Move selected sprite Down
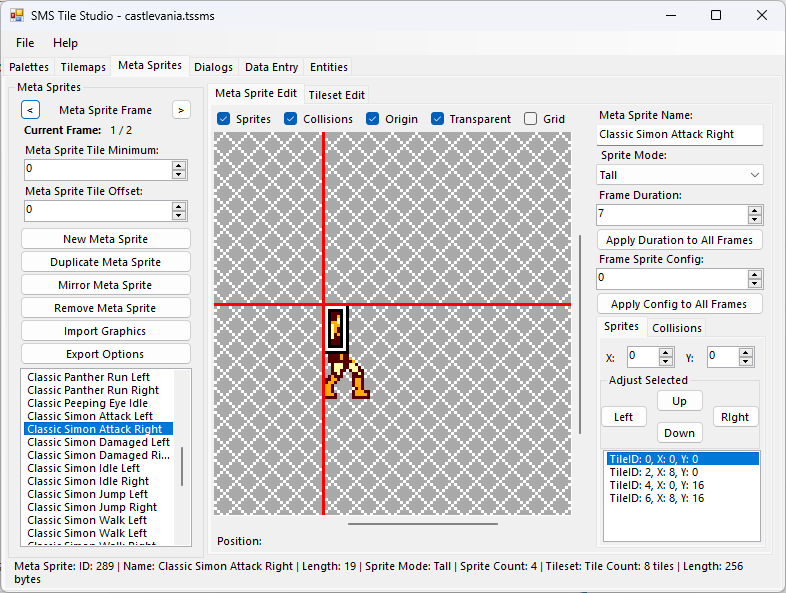 [x=680, y=433]
